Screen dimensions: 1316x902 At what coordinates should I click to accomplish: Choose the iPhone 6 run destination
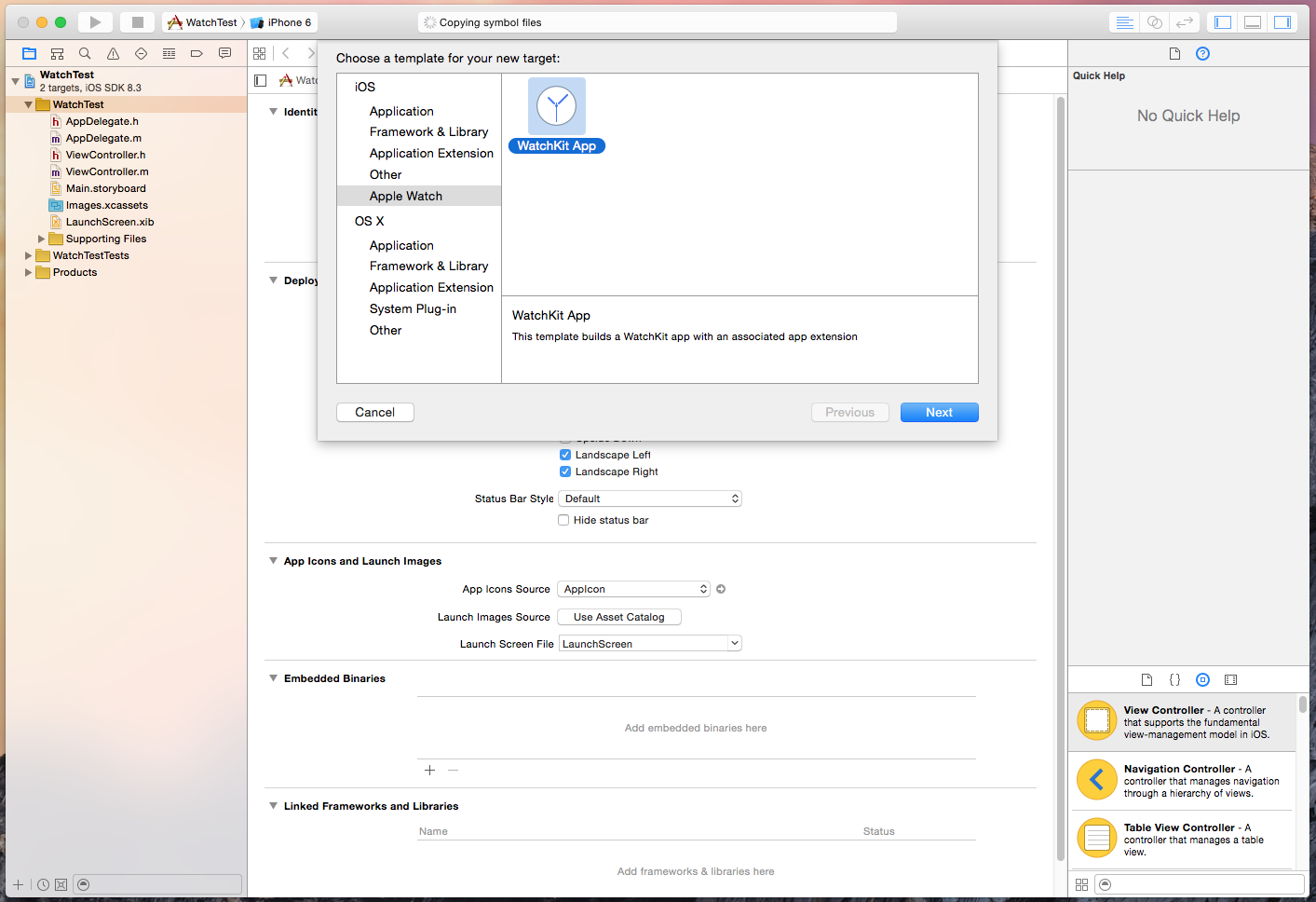pyautogui.click(x=281, y=22)
